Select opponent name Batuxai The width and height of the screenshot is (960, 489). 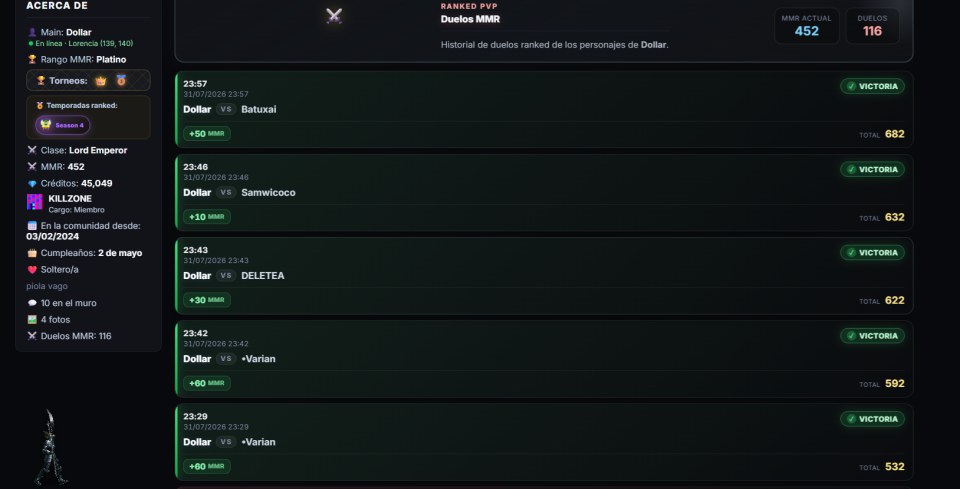pyautogui.click(x=258, y=110)
